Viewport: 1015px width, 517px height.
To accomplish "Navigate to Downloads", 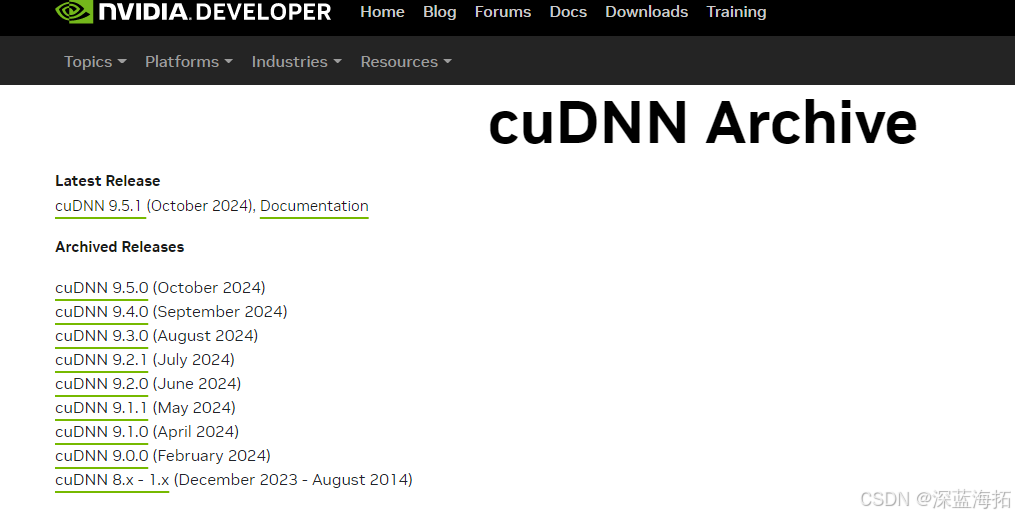I will [x=647, y=12].
